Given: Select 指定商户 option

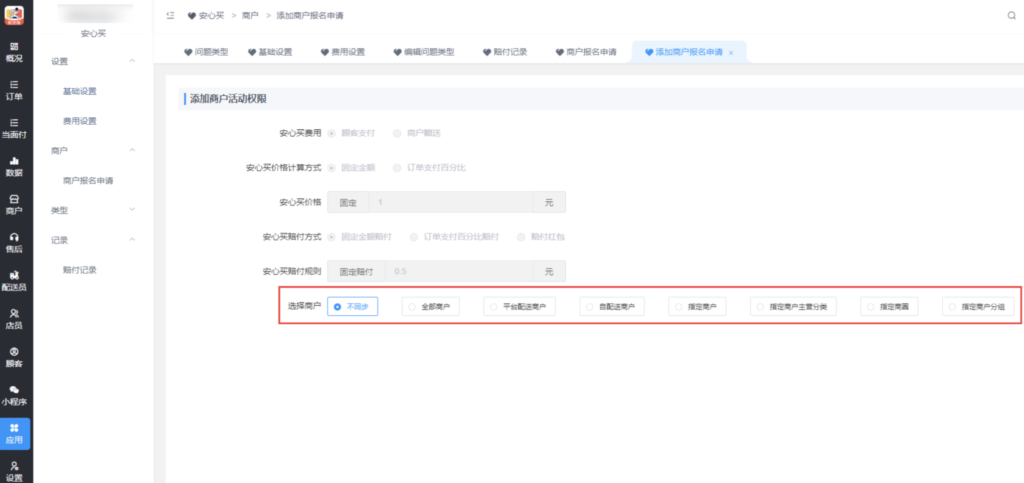Looking at the screenshot, I should (x=697, y=306).
